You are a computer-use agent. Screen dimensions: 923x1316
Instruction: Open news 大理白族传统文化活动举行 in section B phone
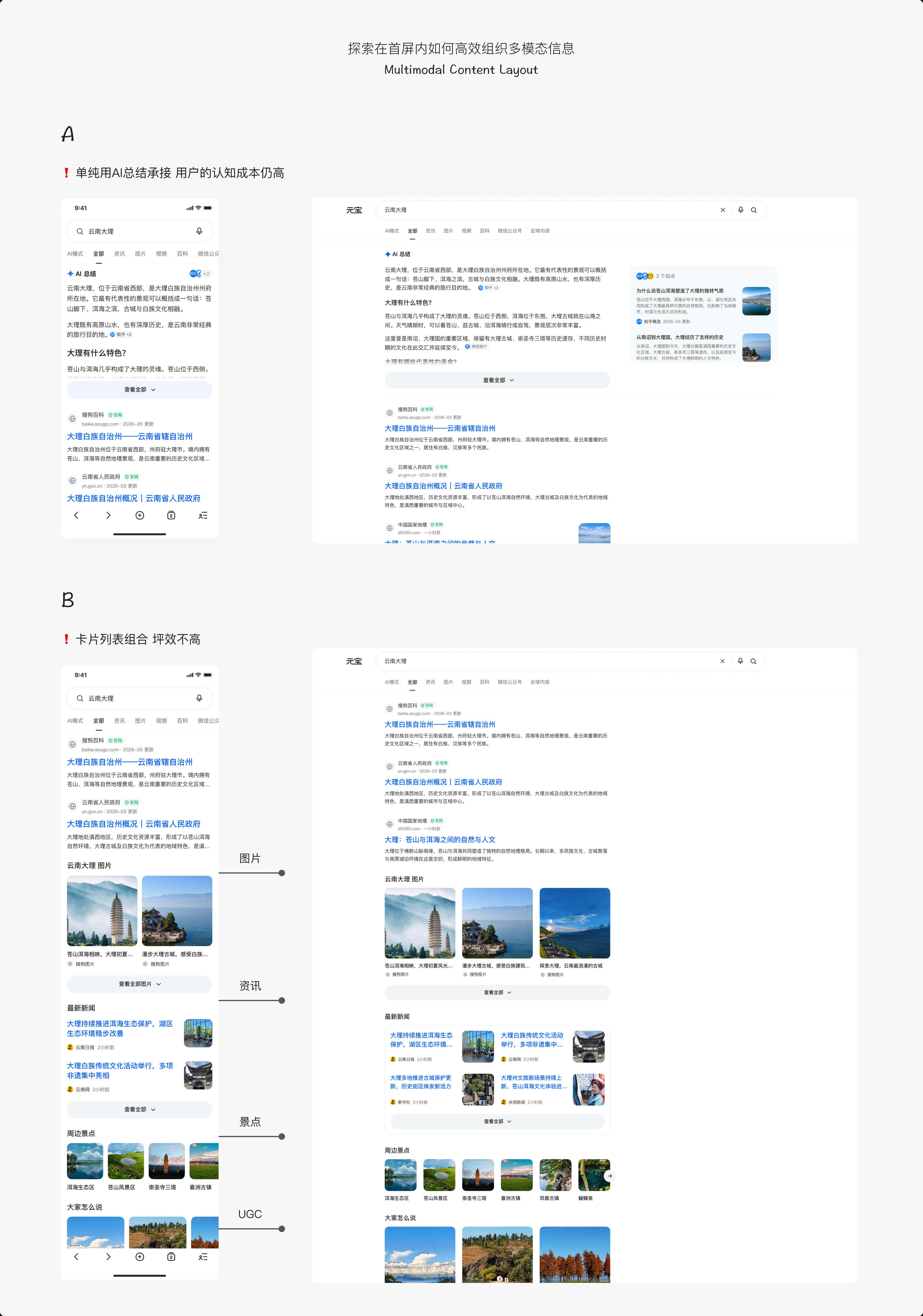(121, 1070)
